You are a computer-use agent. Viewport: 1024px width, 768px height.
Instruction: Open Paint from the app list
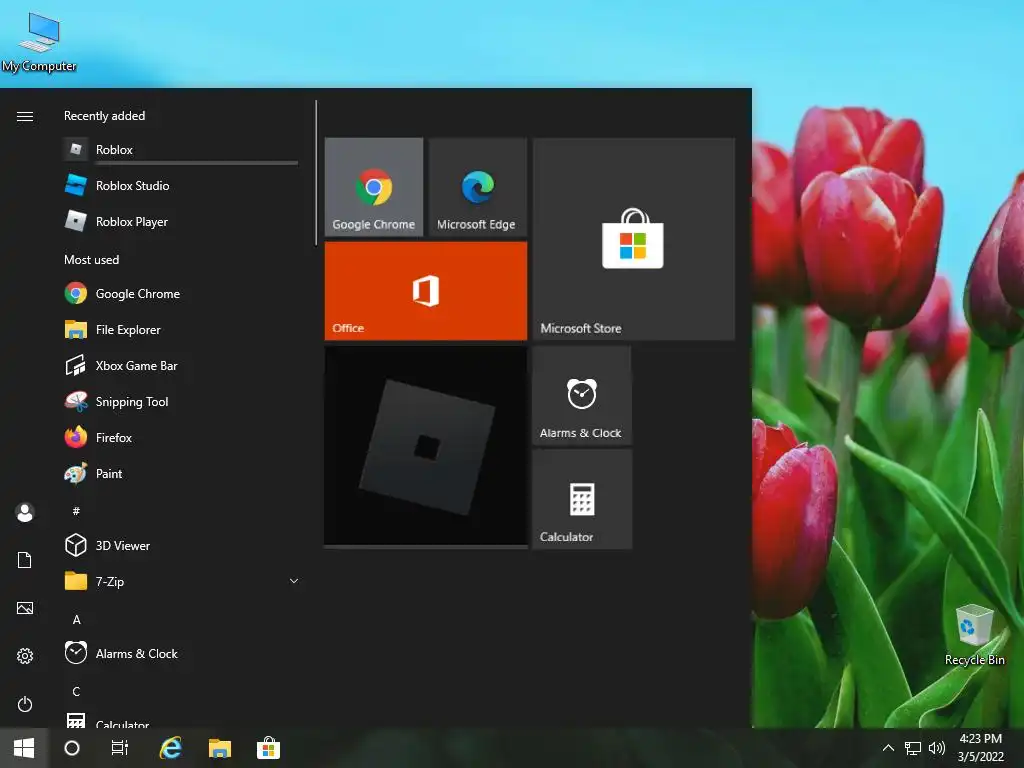click(x=180, y=473)
